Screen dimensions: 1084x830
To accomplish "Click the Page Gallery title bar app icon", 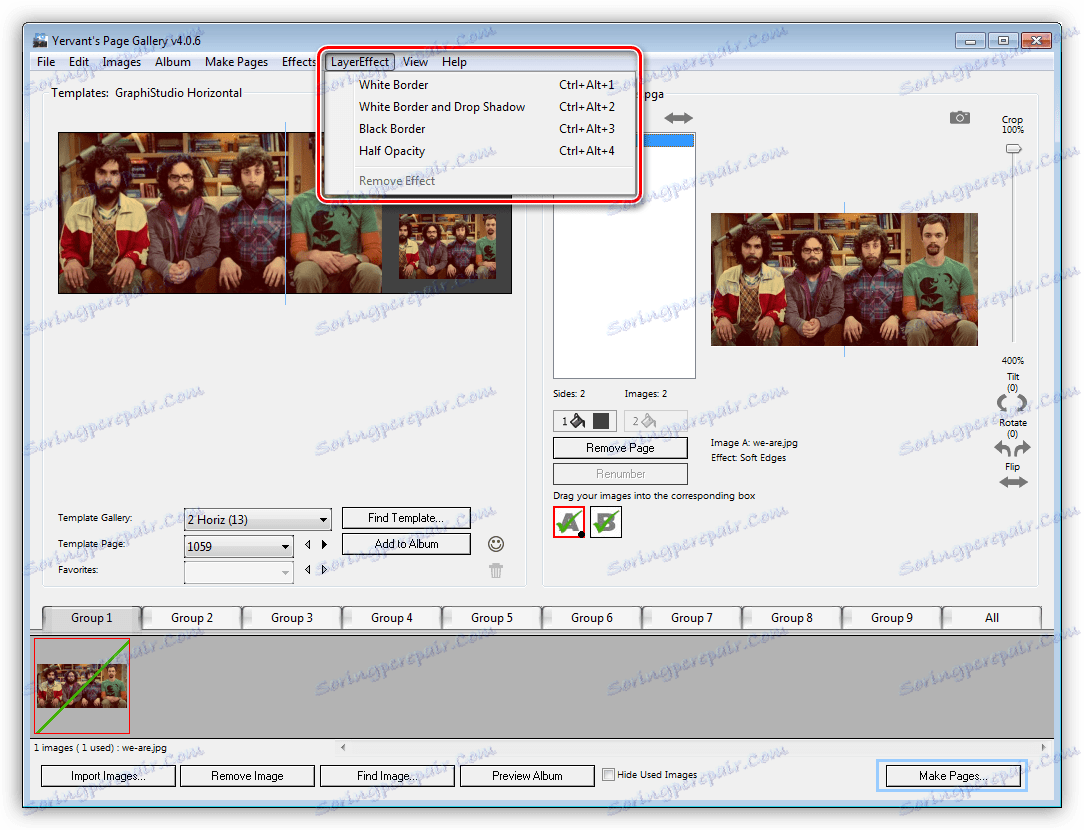I will [x=40, y=40].
